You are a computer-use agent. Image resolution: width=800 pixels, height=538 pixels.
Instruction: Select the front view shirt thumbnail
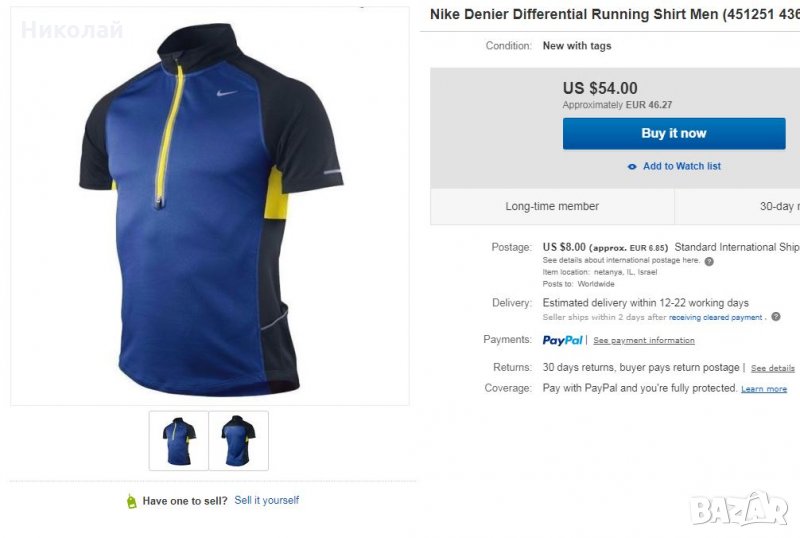(x=179, y=441)
